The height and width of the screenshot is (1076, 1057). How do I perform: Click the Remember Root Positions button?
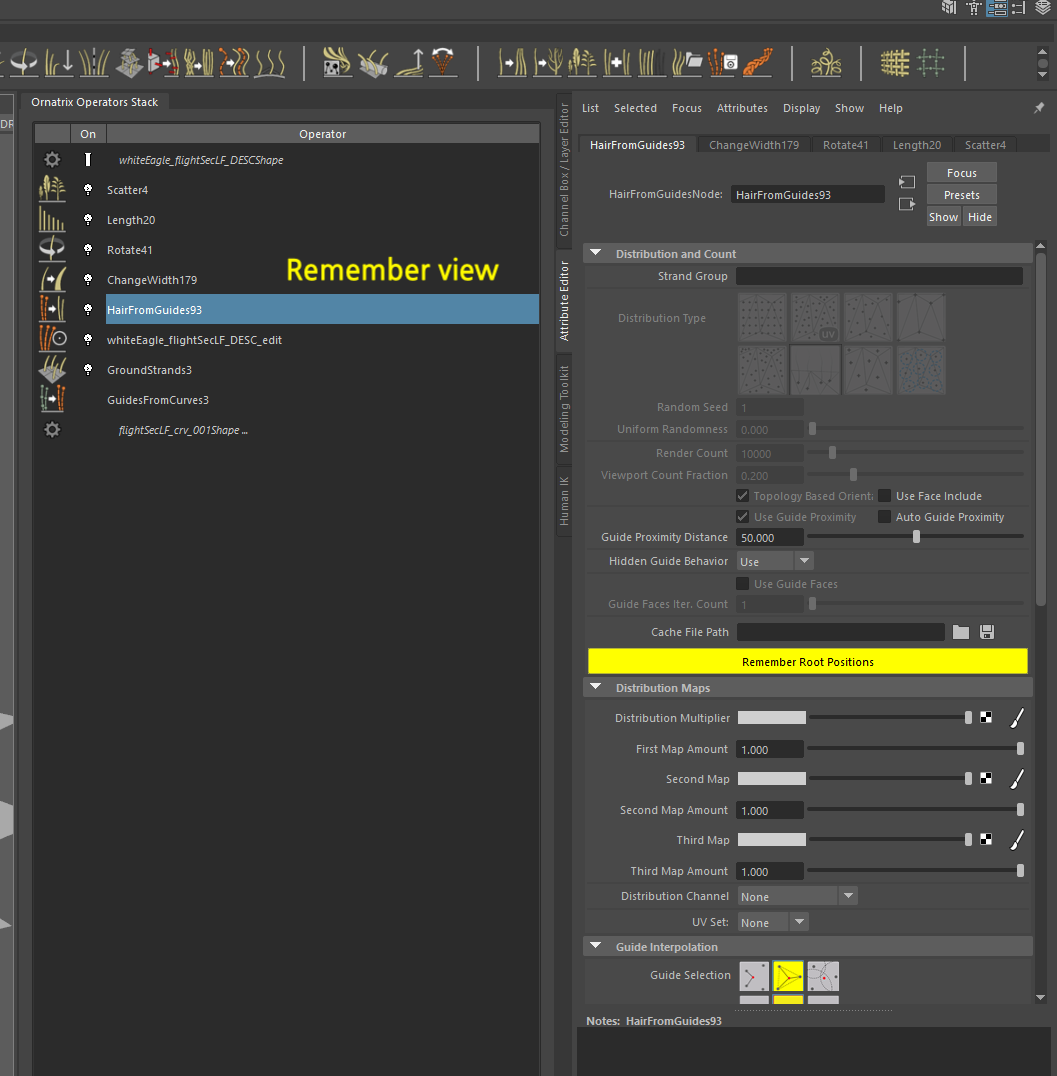[x=807, y=662]
